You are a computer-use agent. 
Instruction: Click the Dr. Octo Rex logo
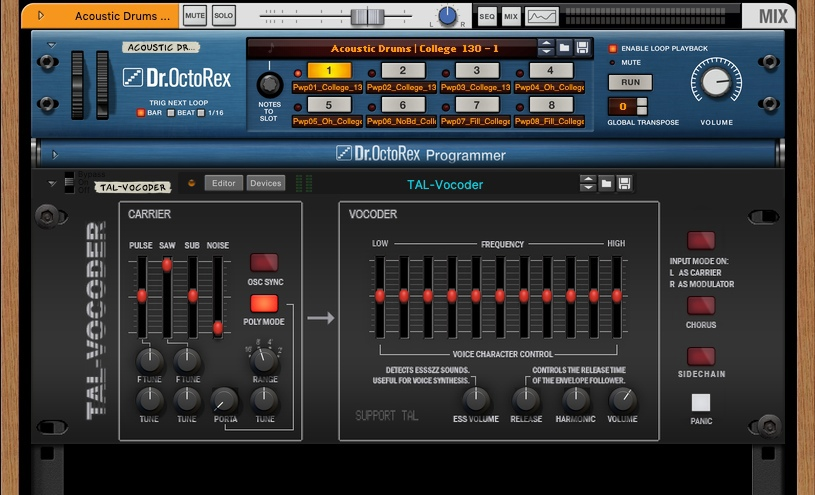177,78
